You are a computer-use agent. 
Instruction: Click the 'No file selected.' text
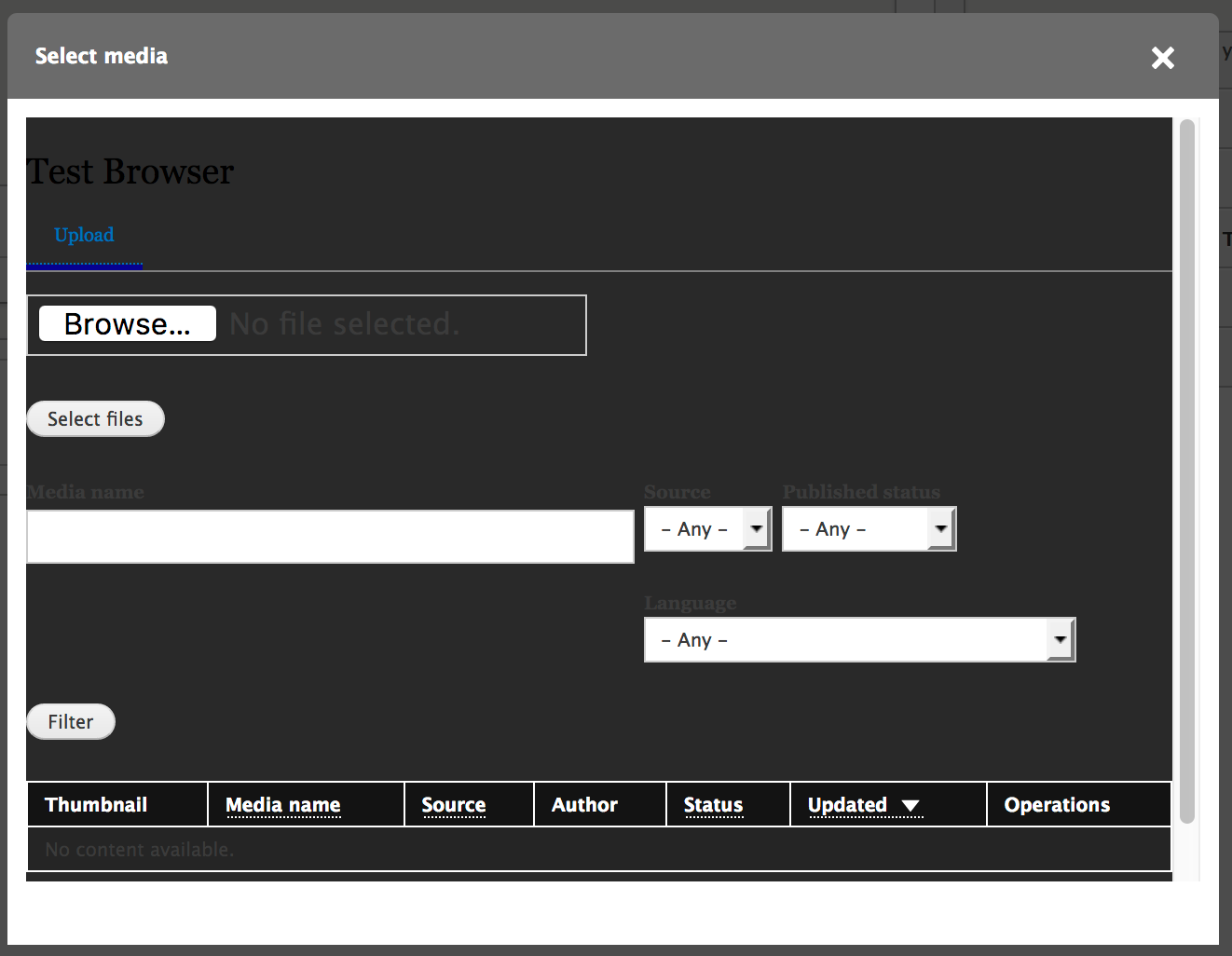coord(345,324)
